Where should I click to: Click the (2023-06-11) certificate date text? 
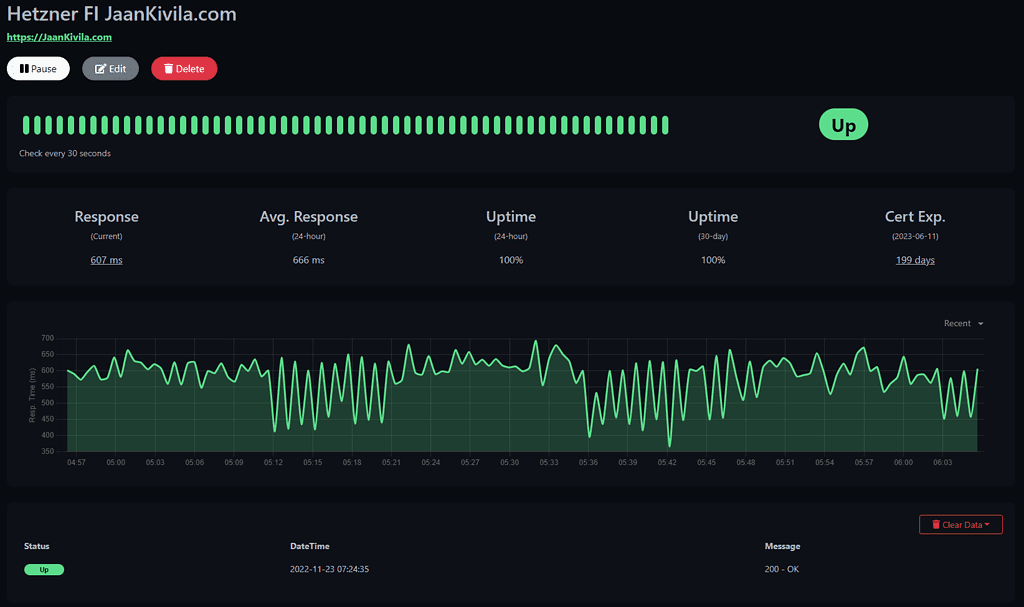pos(915,237)
